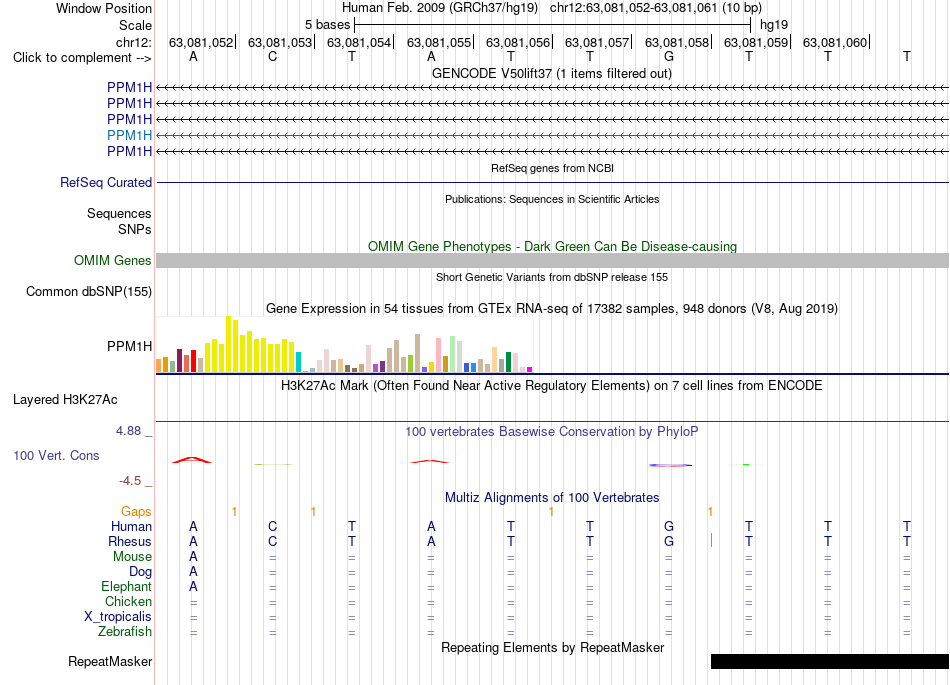Click the 'RefSeq Curated' track label
The image size is (950, 685).
tap(106, 182)
